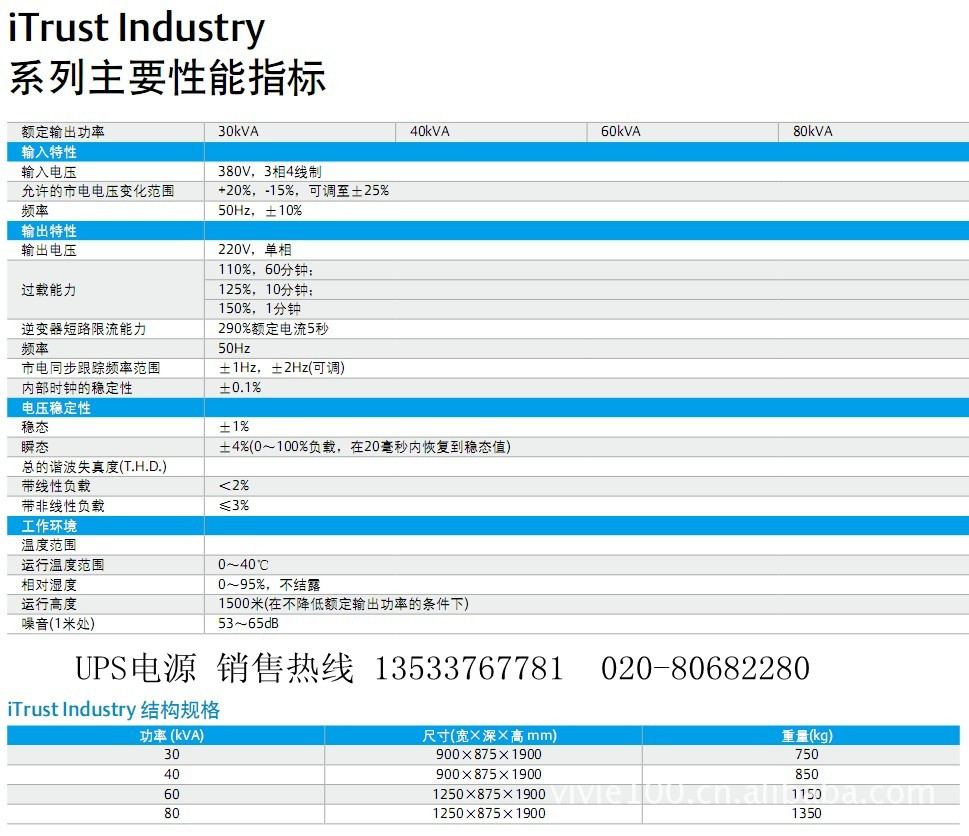Select the 温度范围 row label
Viewport: 969px width, 836px height.
(x=49, y=545)
